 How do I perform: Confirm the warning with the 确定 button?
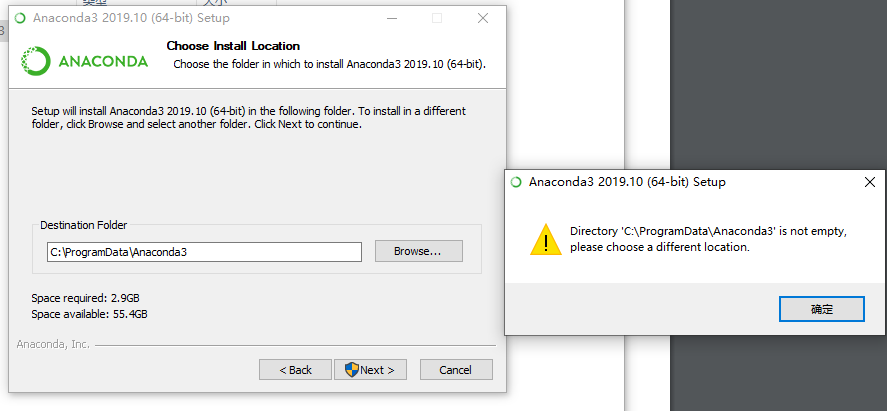coord(821,309)
